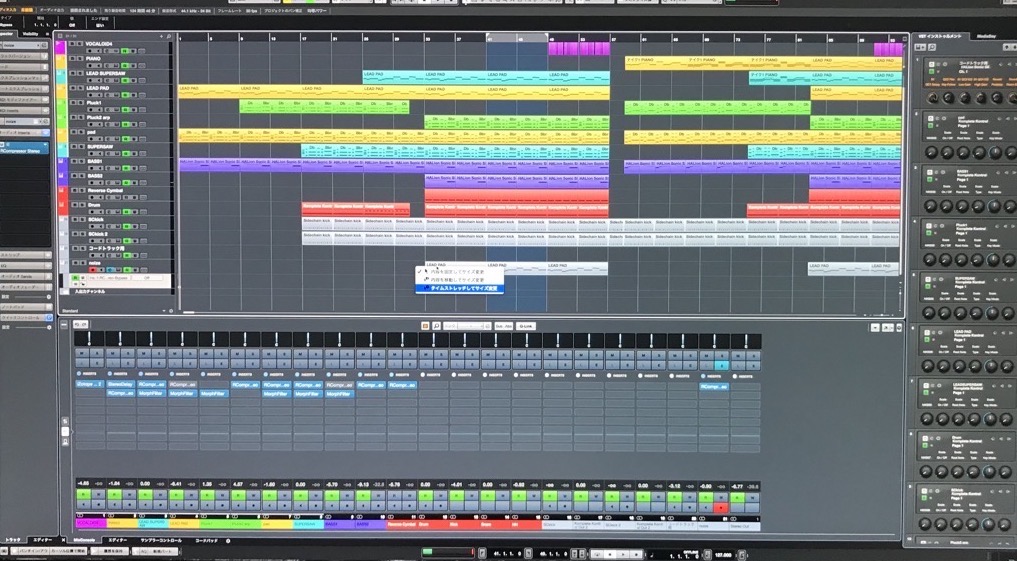
Task: Click the first knob of pad instrument in rack
Action: point(932,152)
